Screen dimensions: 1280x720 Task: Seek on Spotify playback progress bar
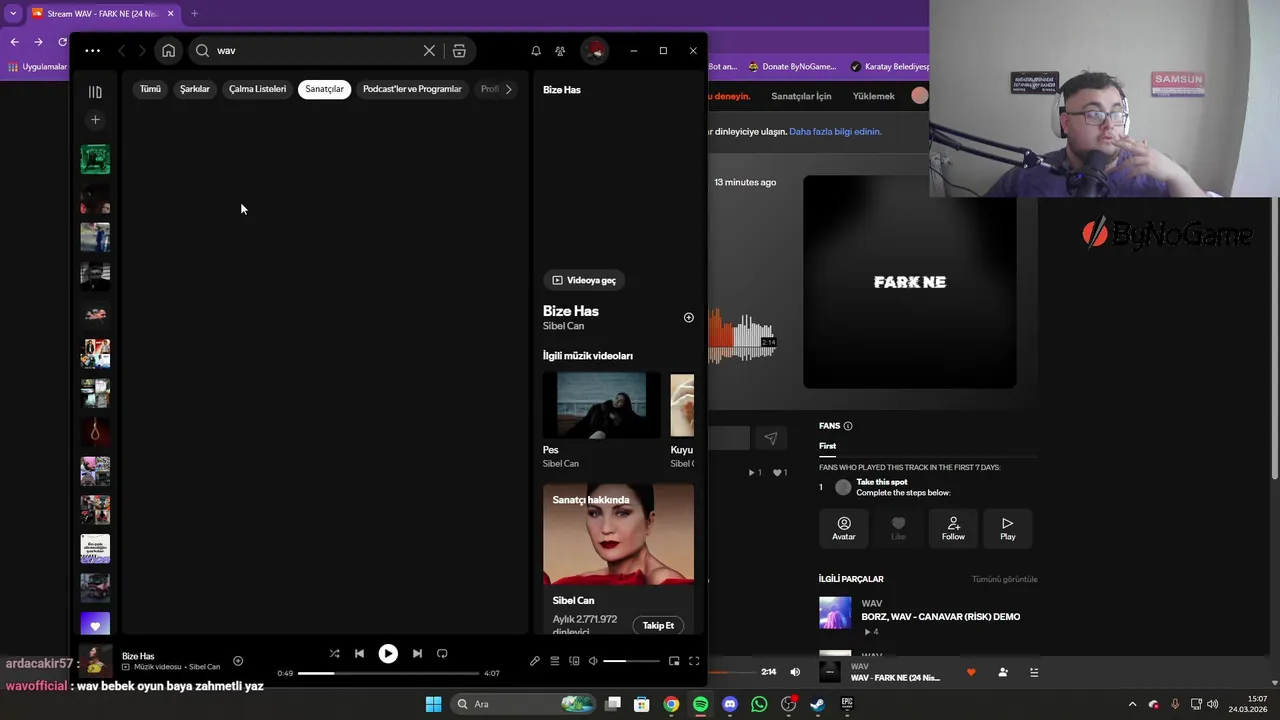click(388, 673)
